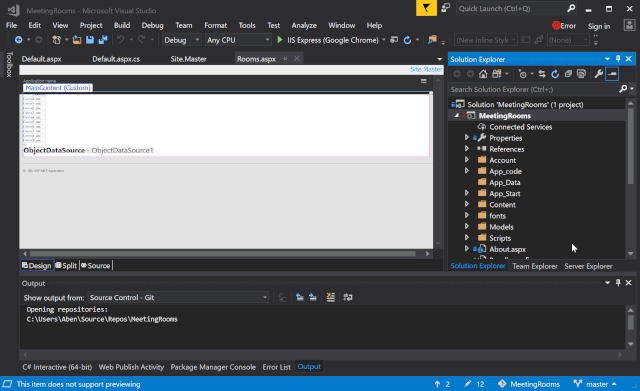
Task: Click the Solution Explorer views switch icon
Action: click(497, 74)
